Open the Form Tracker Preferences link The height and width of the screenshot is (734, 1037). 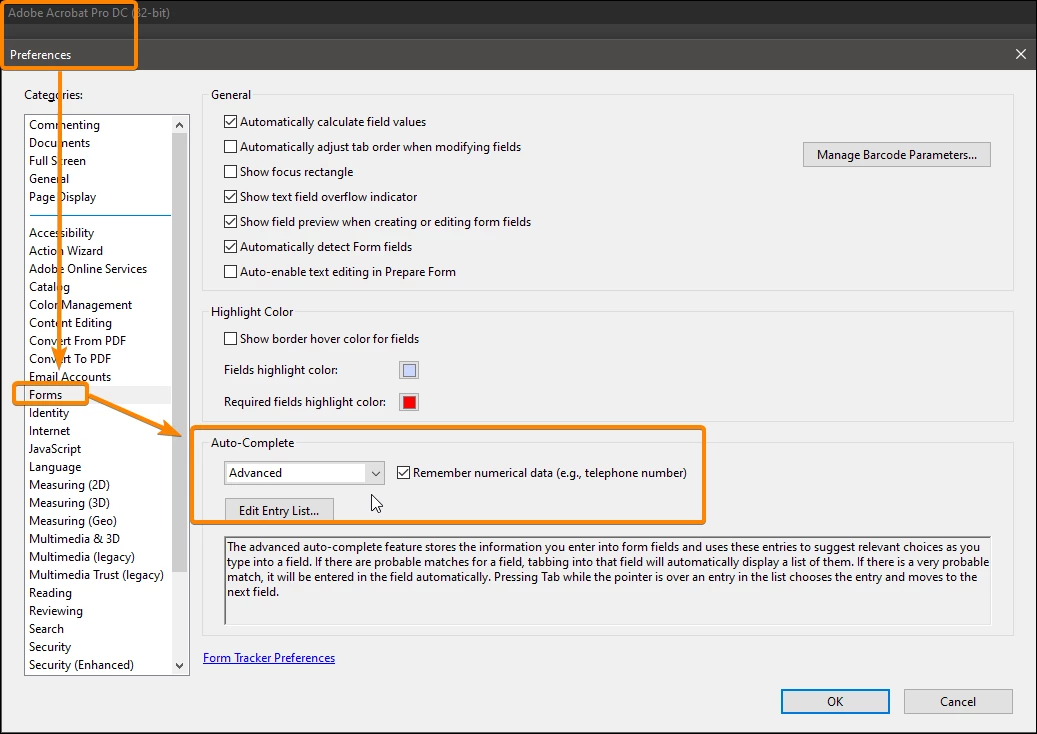click(269, 658)
